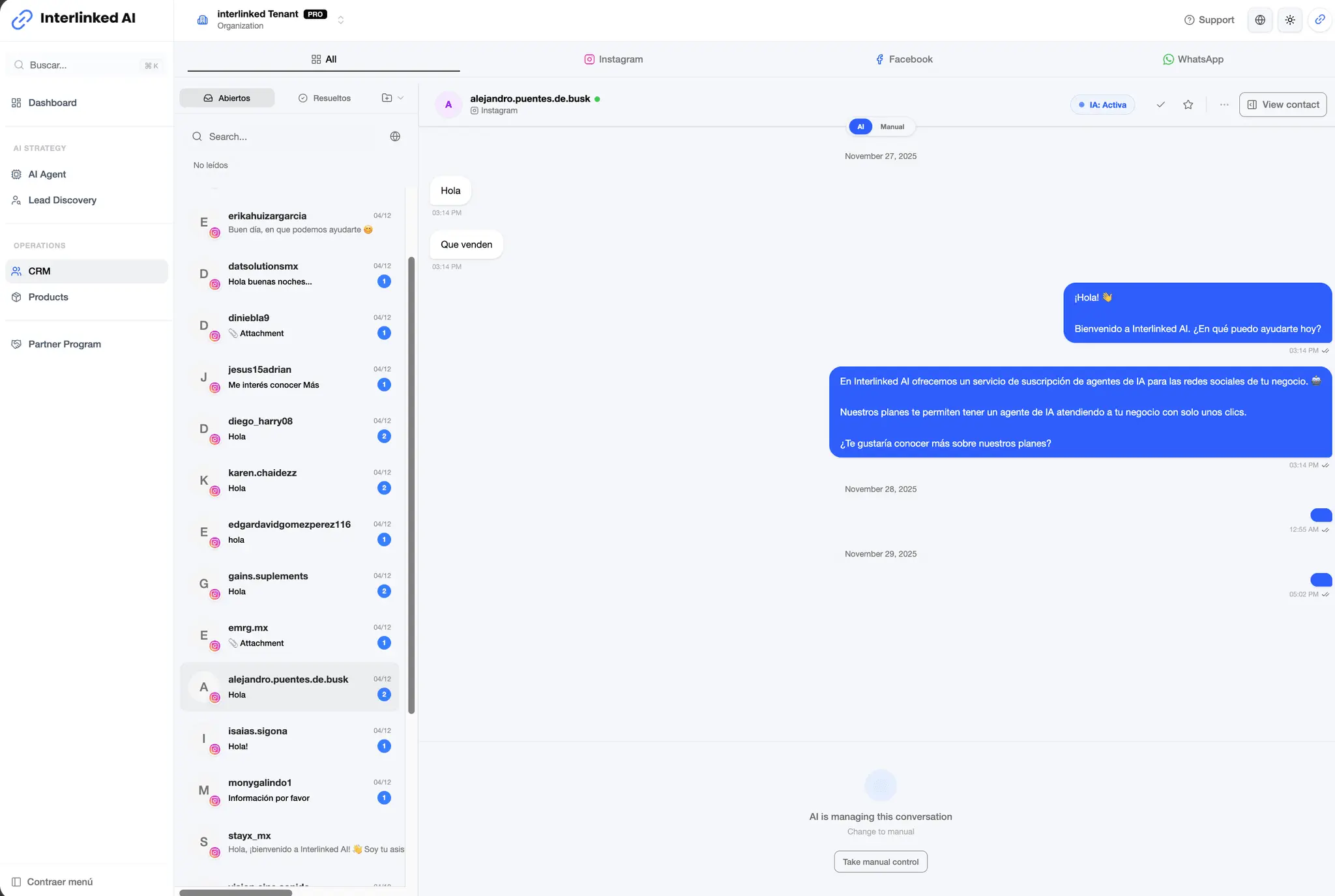This screenshot has width=1335, height=896.
Task: Click the Products box icon
Action: pyautogui.click(x=16, y=297)
